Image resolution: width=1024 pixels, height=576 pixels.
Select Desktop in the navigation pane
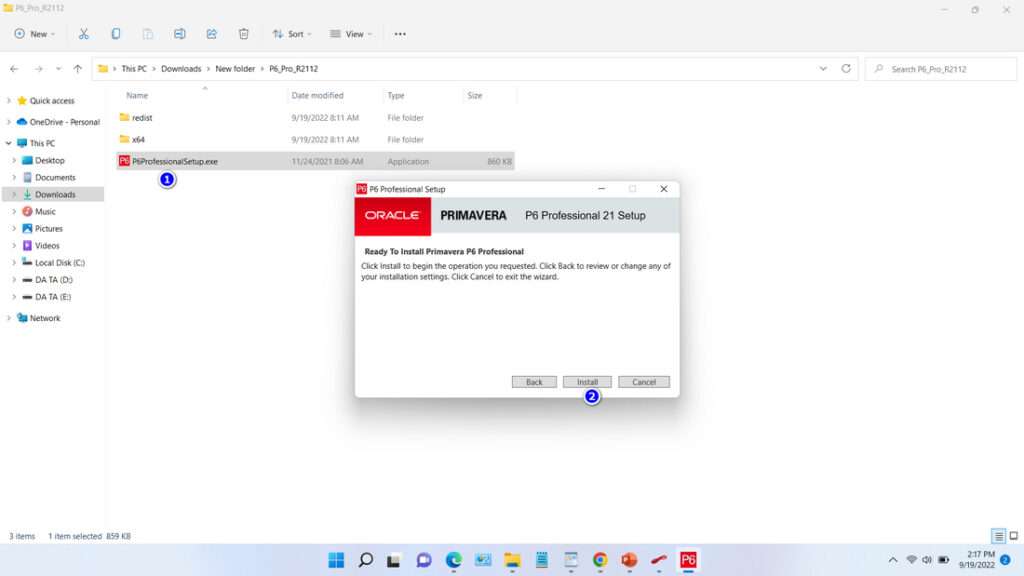[x=50, y=160]
